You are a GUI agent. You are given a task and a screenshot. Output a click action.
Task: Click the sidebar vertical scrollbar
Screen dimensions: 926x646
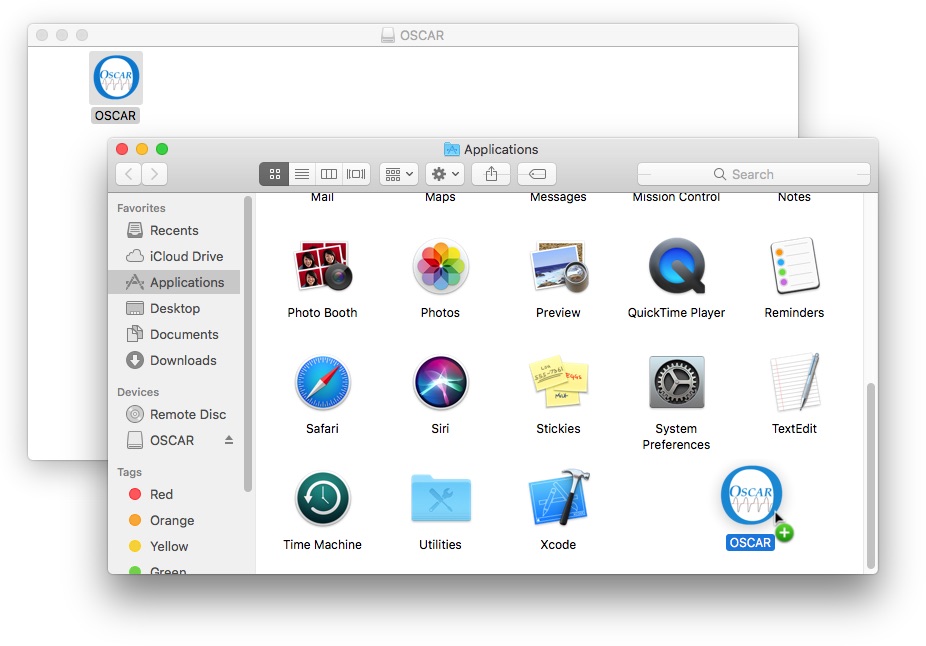click(x=248, y=344)
